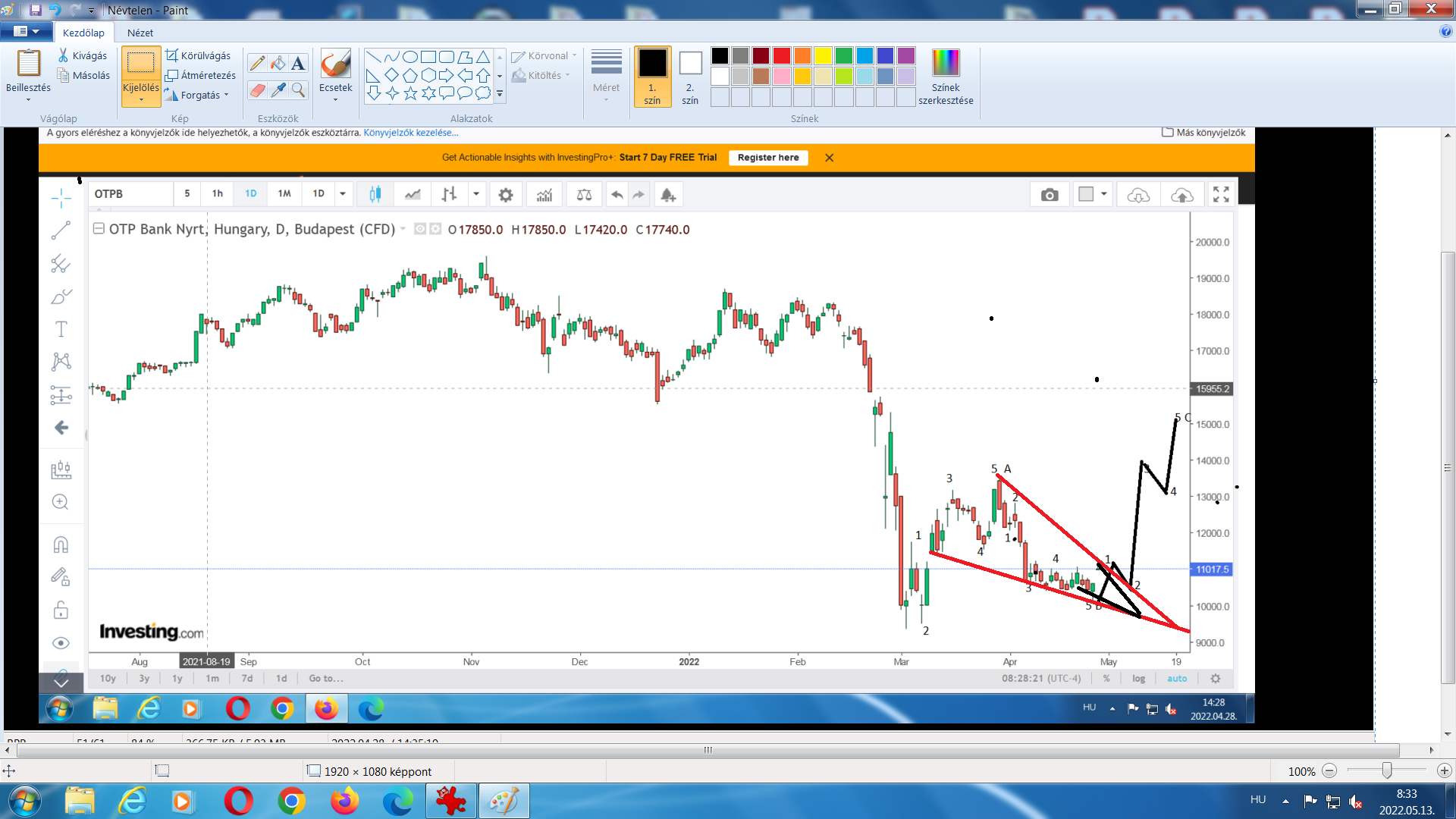Image resolution: width=1456 pixels, height=819 pixels.
Task: Expand the Beillesztés paste dropdown arrow
Action: point(28,99)
